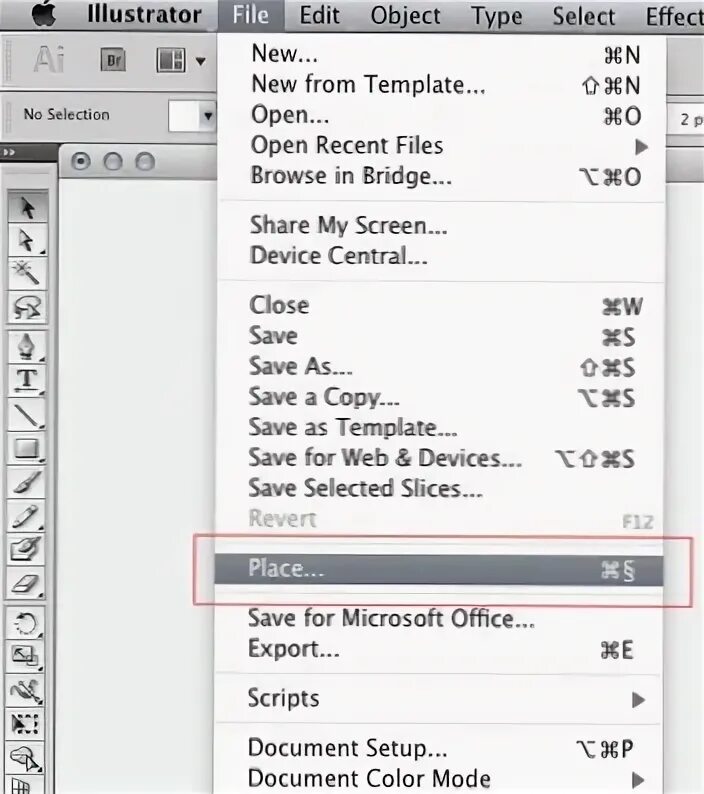Screen dimensions: 704x794
Task: Pick the Free Transform tool
Action: tap(27, 723)
